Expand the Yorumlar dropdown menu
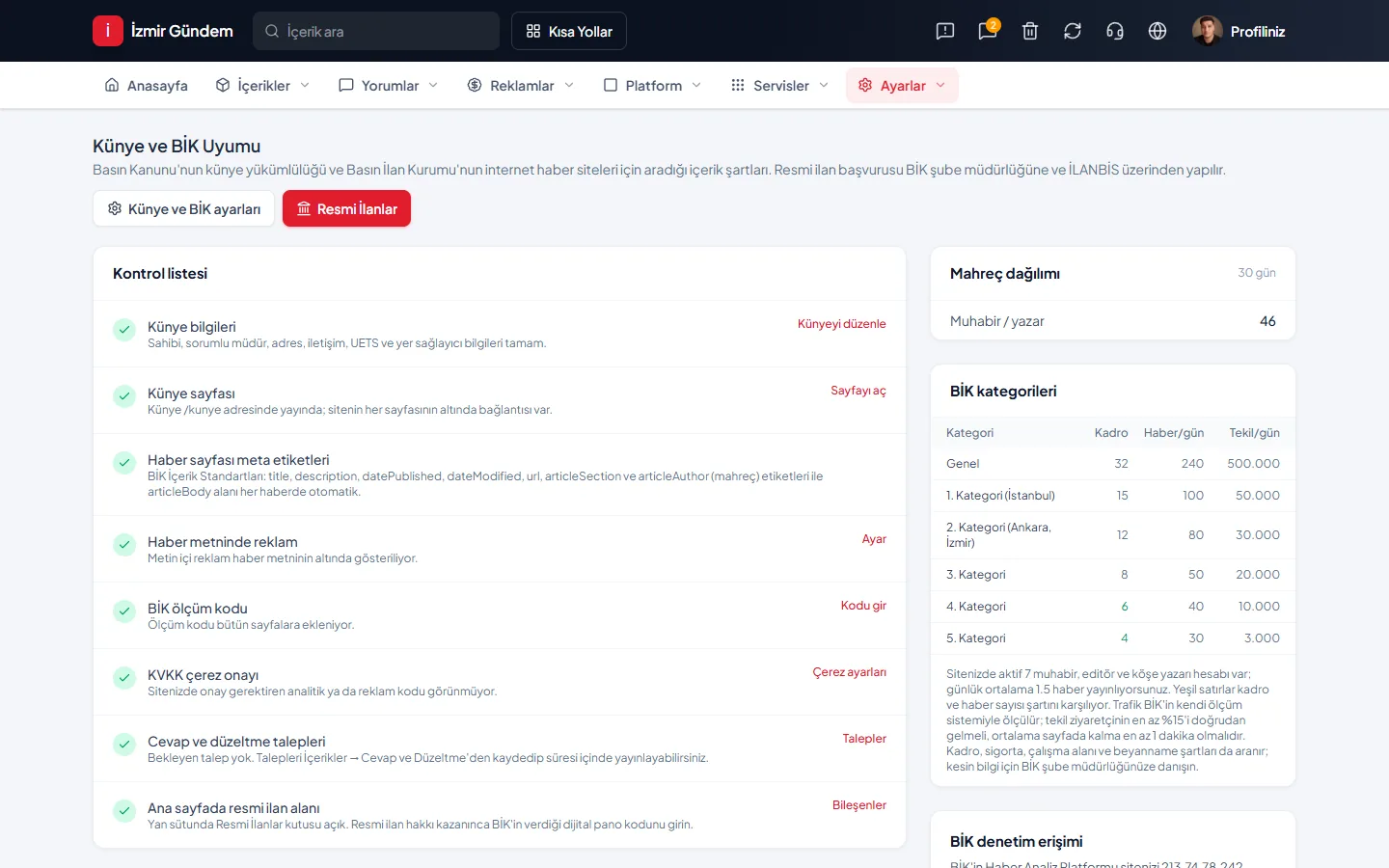Viewport: 1389px width, 868px height. pos(389,85)
